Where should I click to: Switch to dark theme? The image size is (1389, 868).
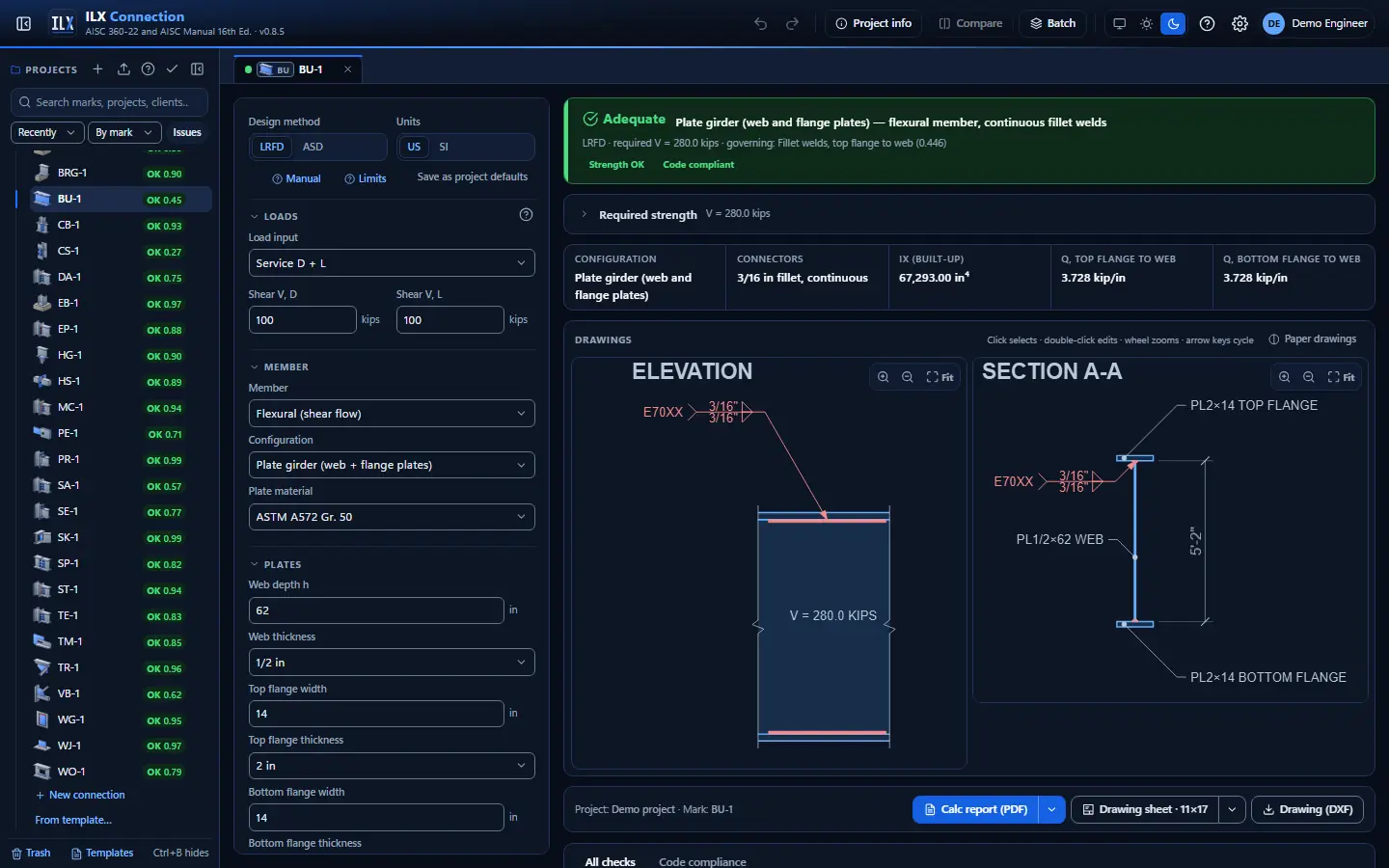(1173, 23)
